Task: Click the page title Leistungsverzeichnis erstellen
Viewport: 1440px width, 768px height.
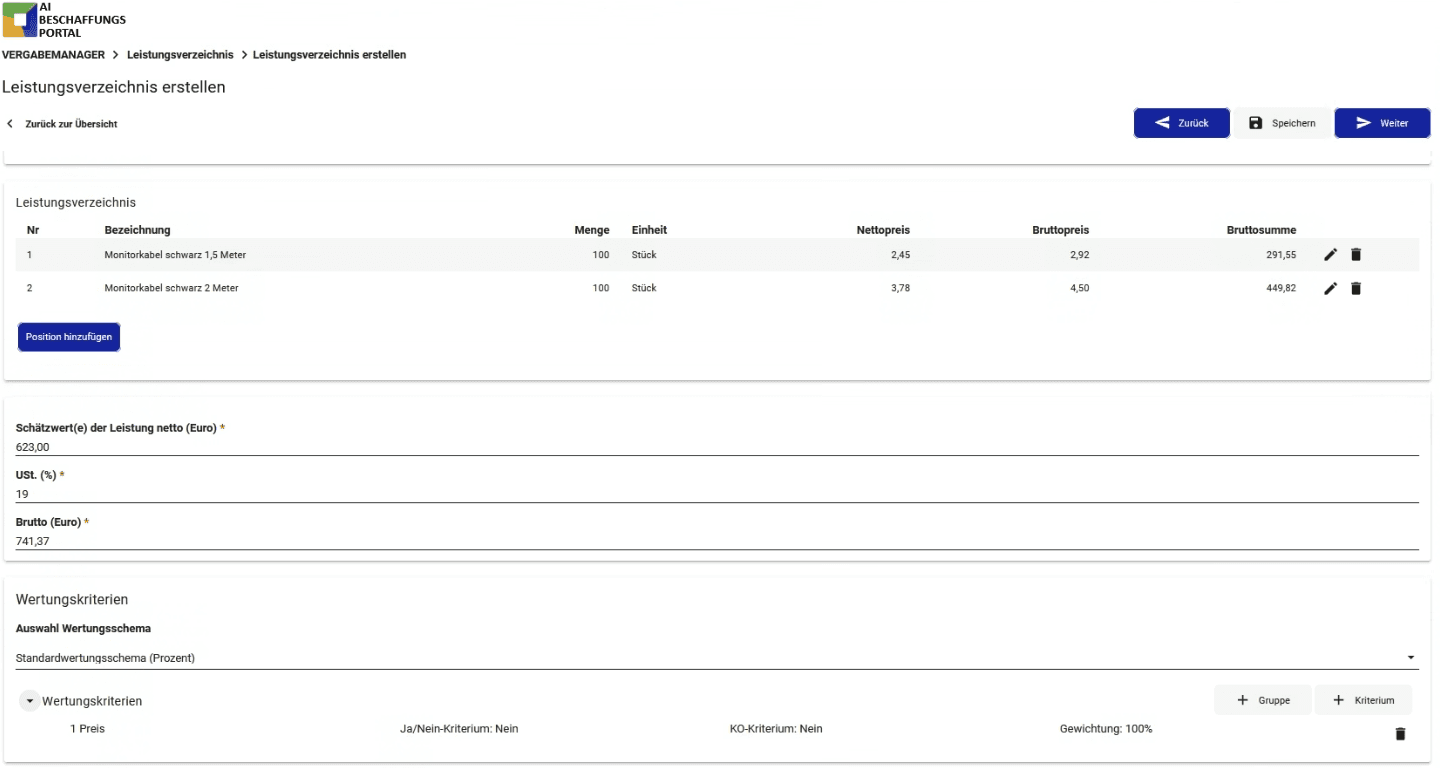Action: 114,87
